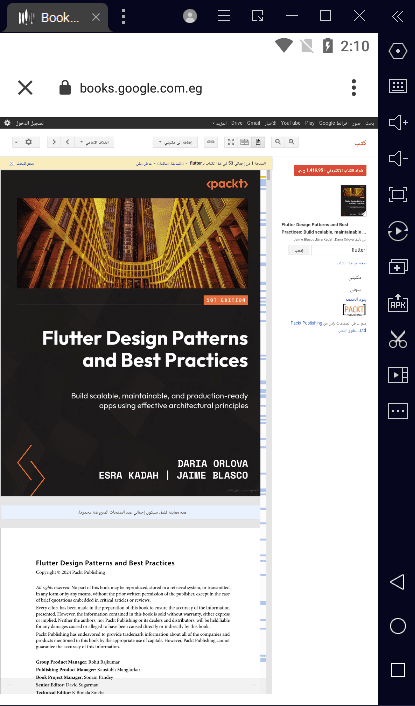Click the small book cover thumbnail
Screen dimensions: 415x706
[x=353, y=200]
